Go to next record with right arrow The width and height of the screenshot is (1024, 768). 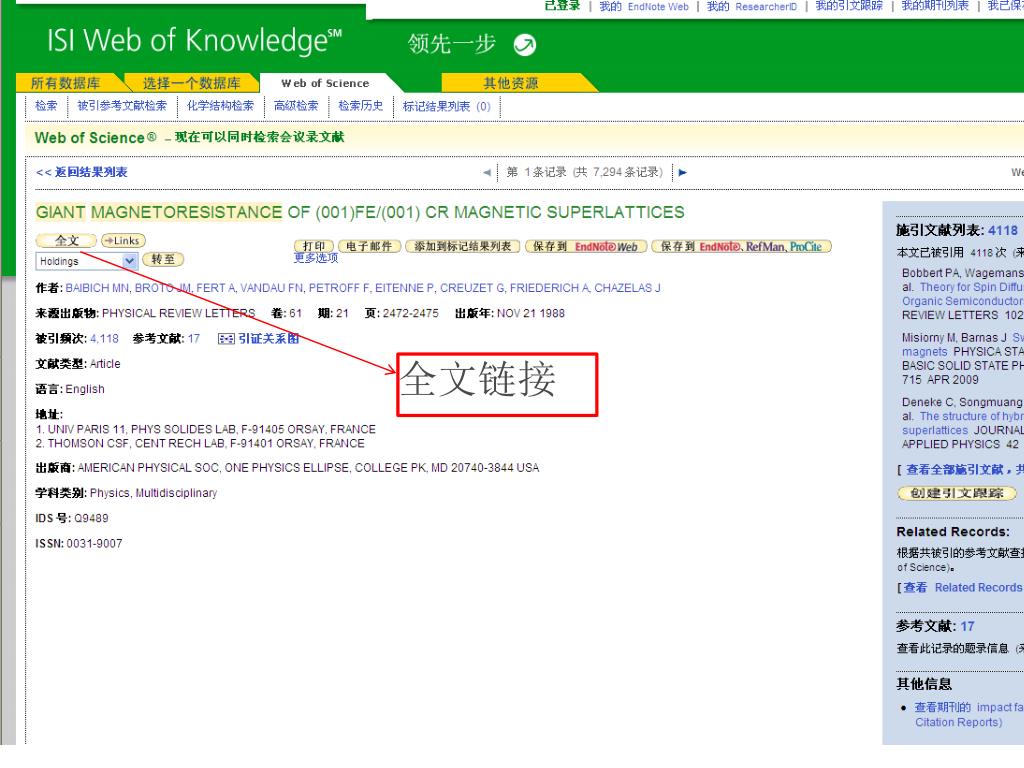tap(682, 172)
